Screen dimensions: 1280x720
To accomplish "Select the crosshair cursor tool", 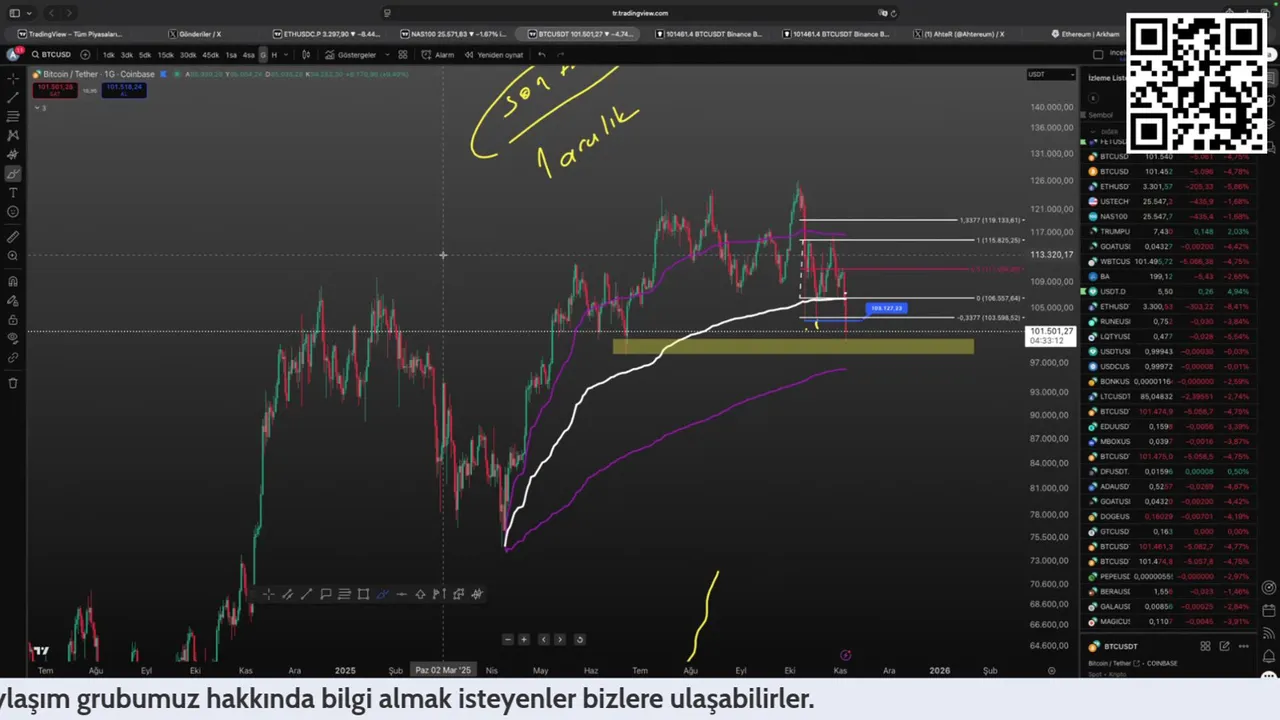I will [x=13, y=78].
